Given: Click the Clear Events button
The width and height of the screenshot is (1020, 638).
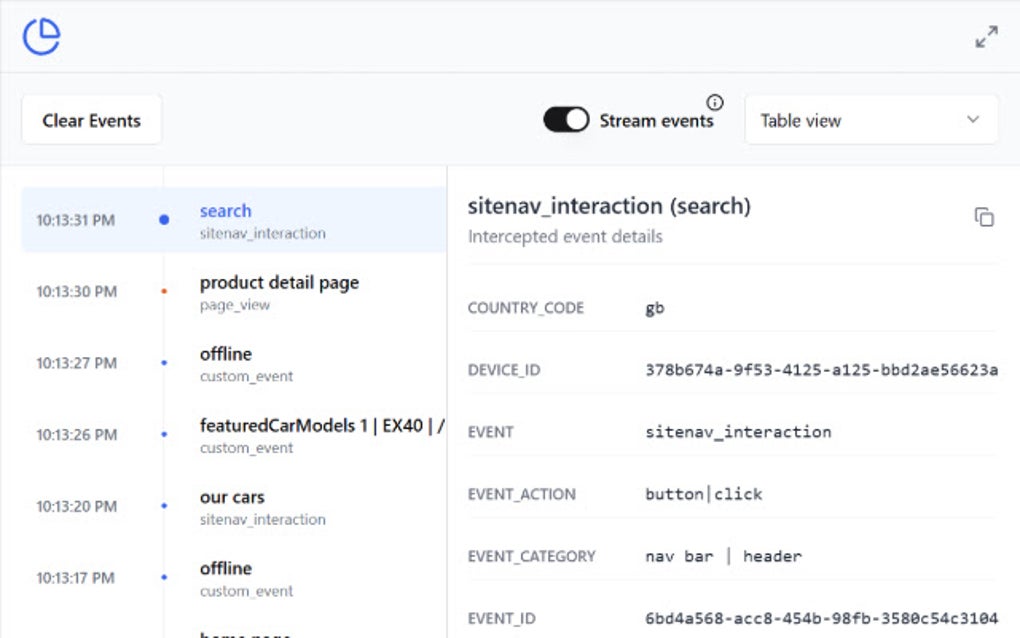Looking at the screenshot, I should [91, 119].
